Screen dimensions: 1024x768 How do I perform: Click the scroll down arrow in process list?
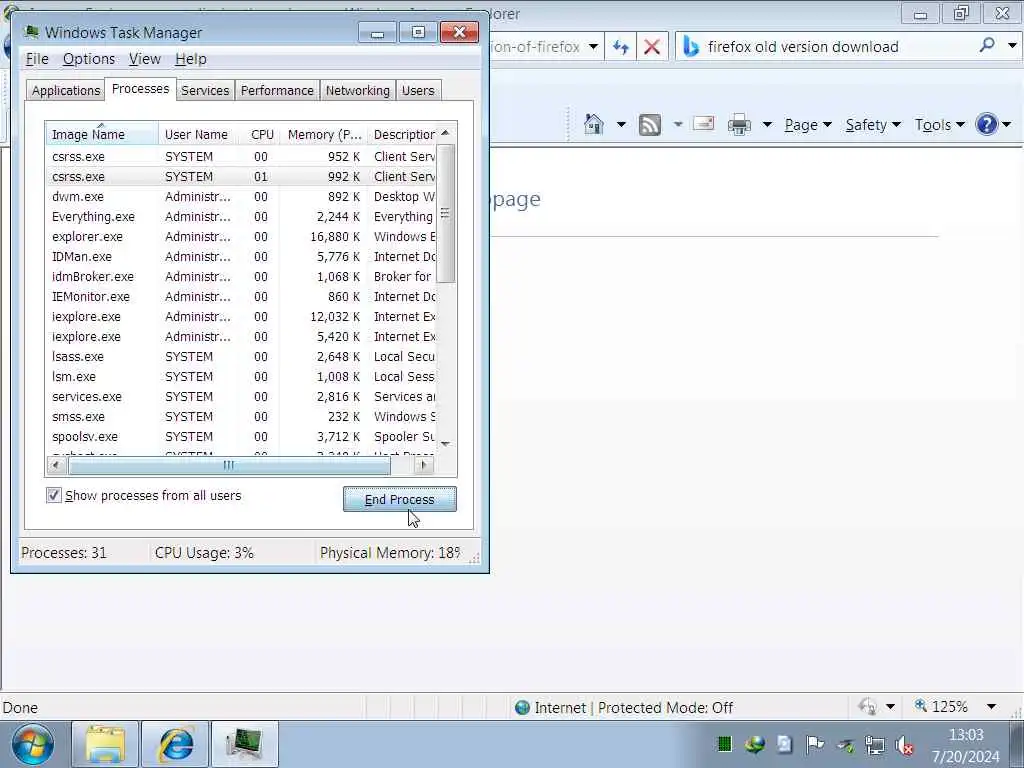pyautogui.click(x=445, y=443)
